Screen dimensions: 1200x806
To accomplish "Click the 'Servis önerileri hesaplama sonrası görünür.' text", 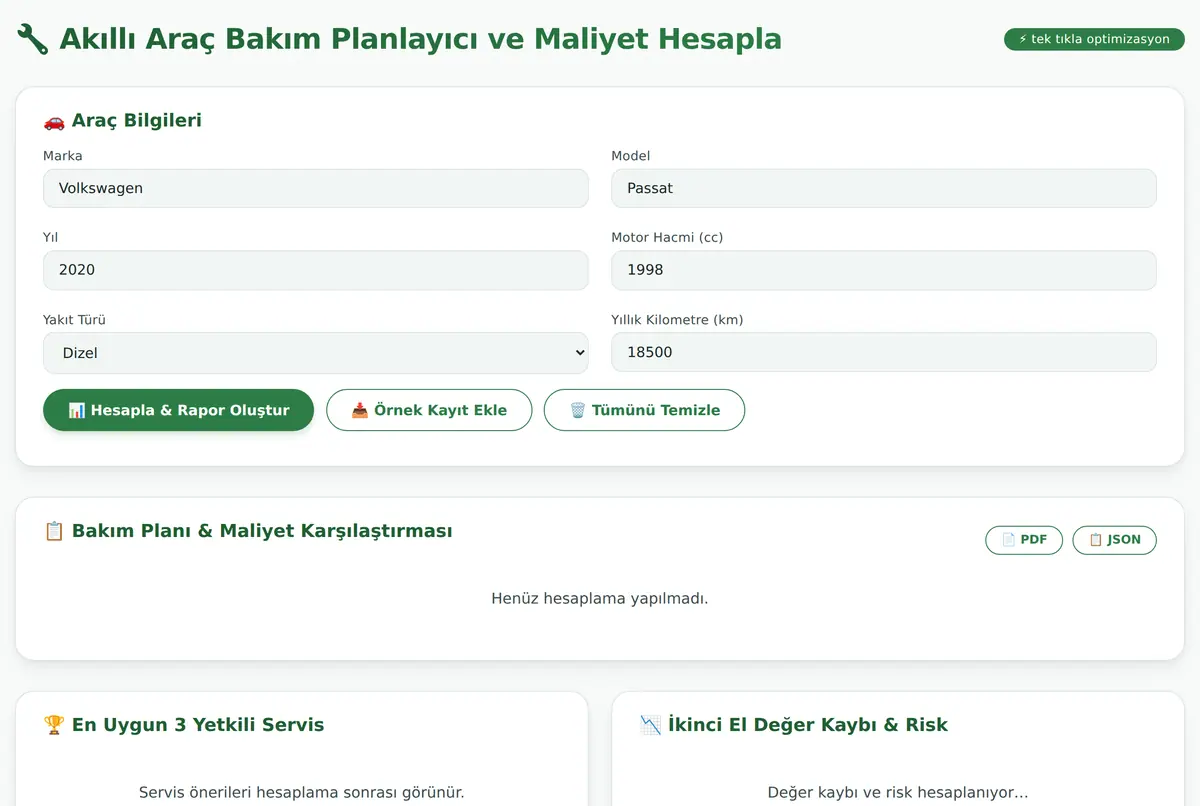I will 302,792.
